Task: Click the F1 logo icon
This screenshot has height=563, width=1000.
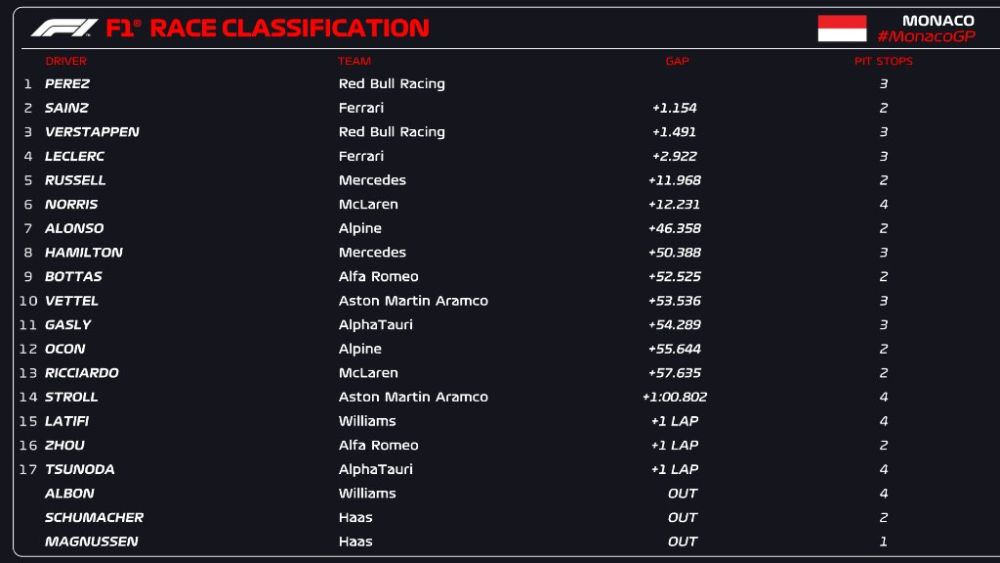Action: coord(64,28)
